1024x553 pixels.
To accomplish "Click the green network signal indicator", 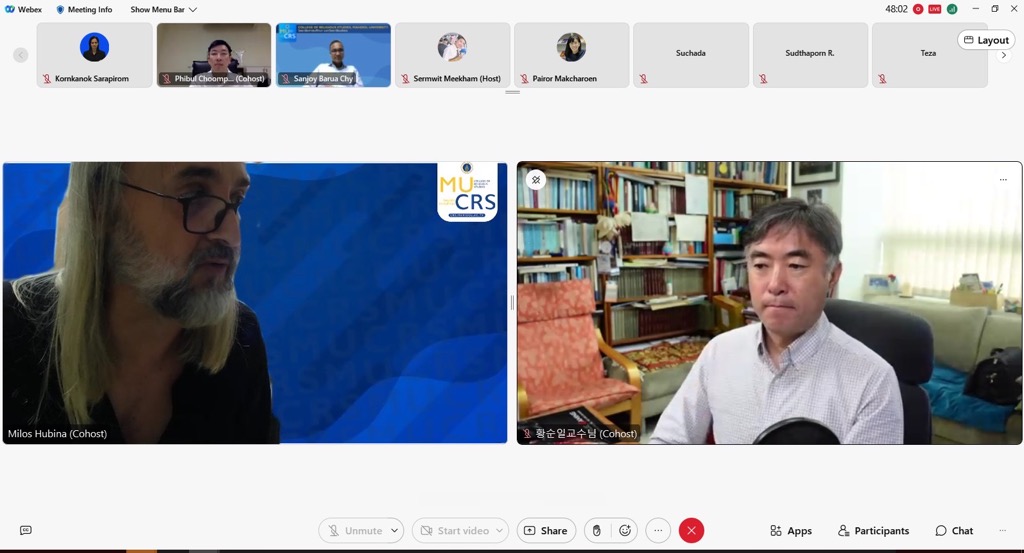I will coord(952,9).
